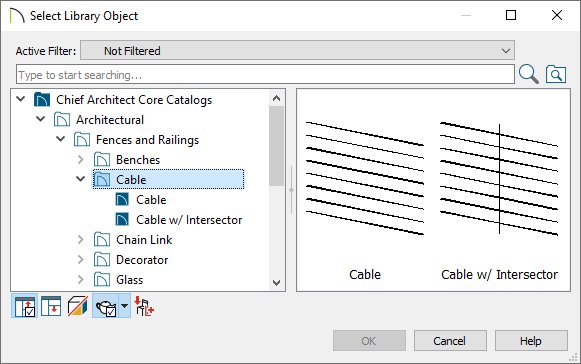Screen dimensions: 581x364
Task: Open the search folder filter icon
Action: [556, 74]
